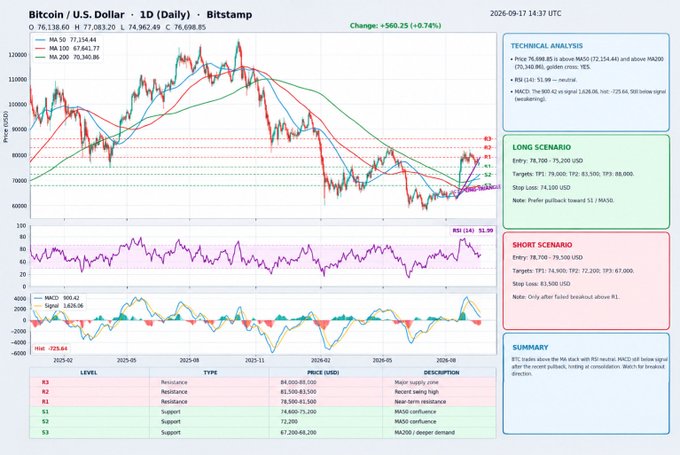Click the TECHNICAL ANALYSIS panel heading

546,46
